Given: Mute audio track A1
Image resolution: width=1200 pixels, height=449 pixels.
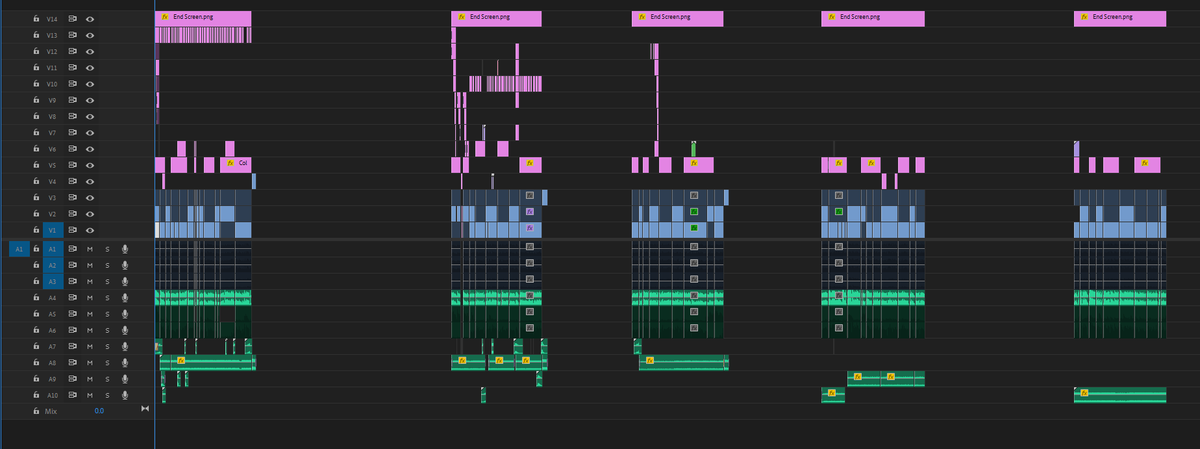Looking at the screenshot, I should click(x=89, y=248).
